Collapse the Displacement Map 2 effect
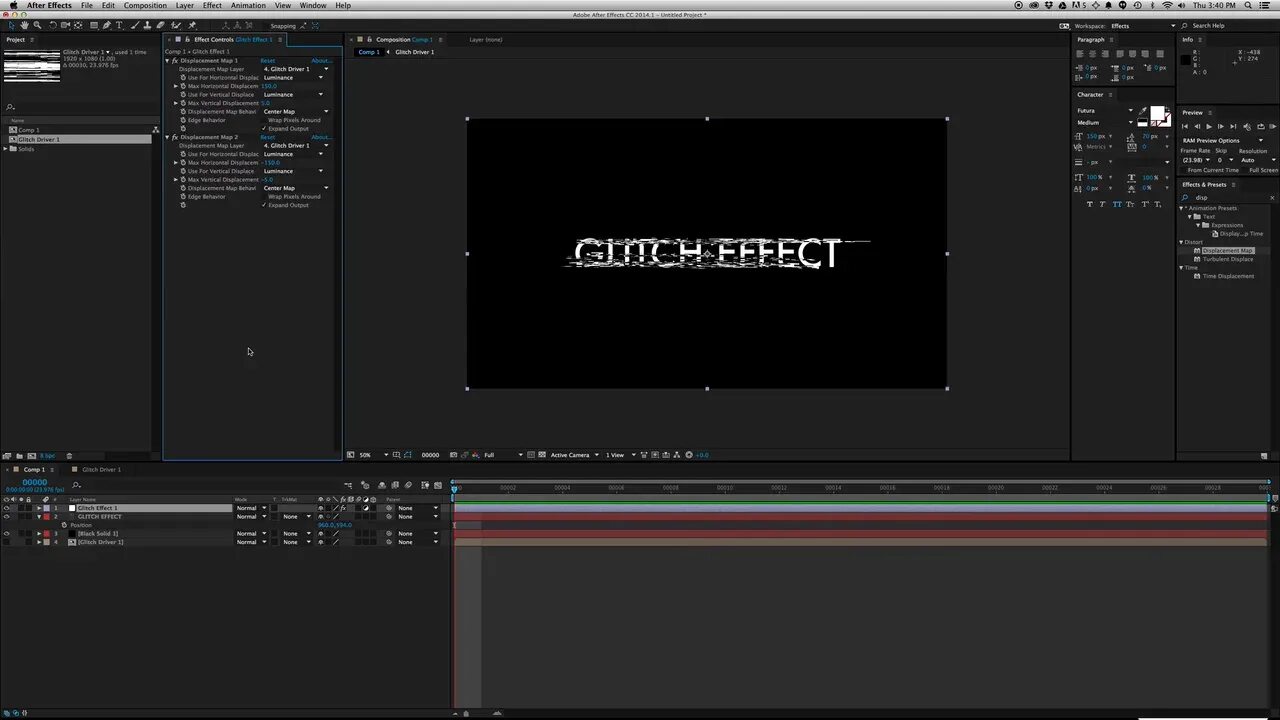 tap(167, 137)
